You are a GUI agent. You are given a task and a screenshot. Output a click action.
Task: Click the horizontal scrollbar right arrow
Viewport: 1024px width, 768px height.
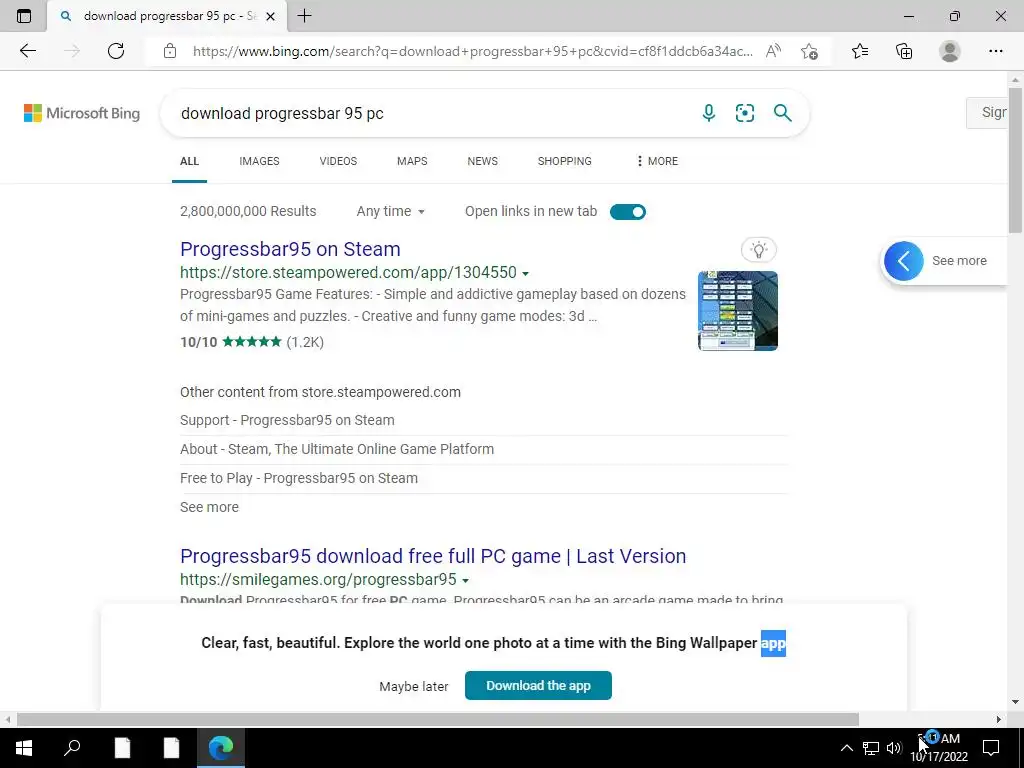click(x=998, y=719)
